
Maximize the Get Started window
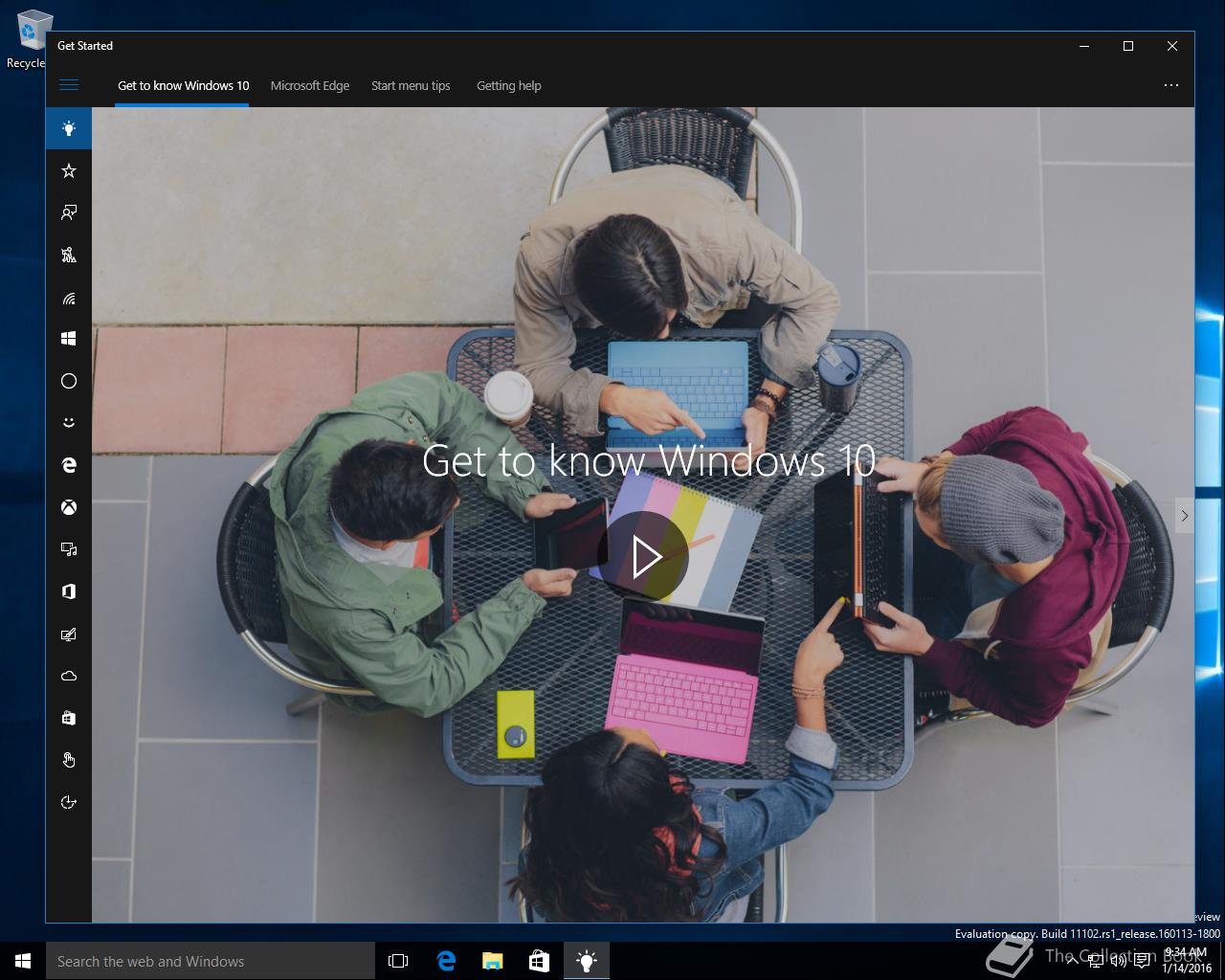1128,46
